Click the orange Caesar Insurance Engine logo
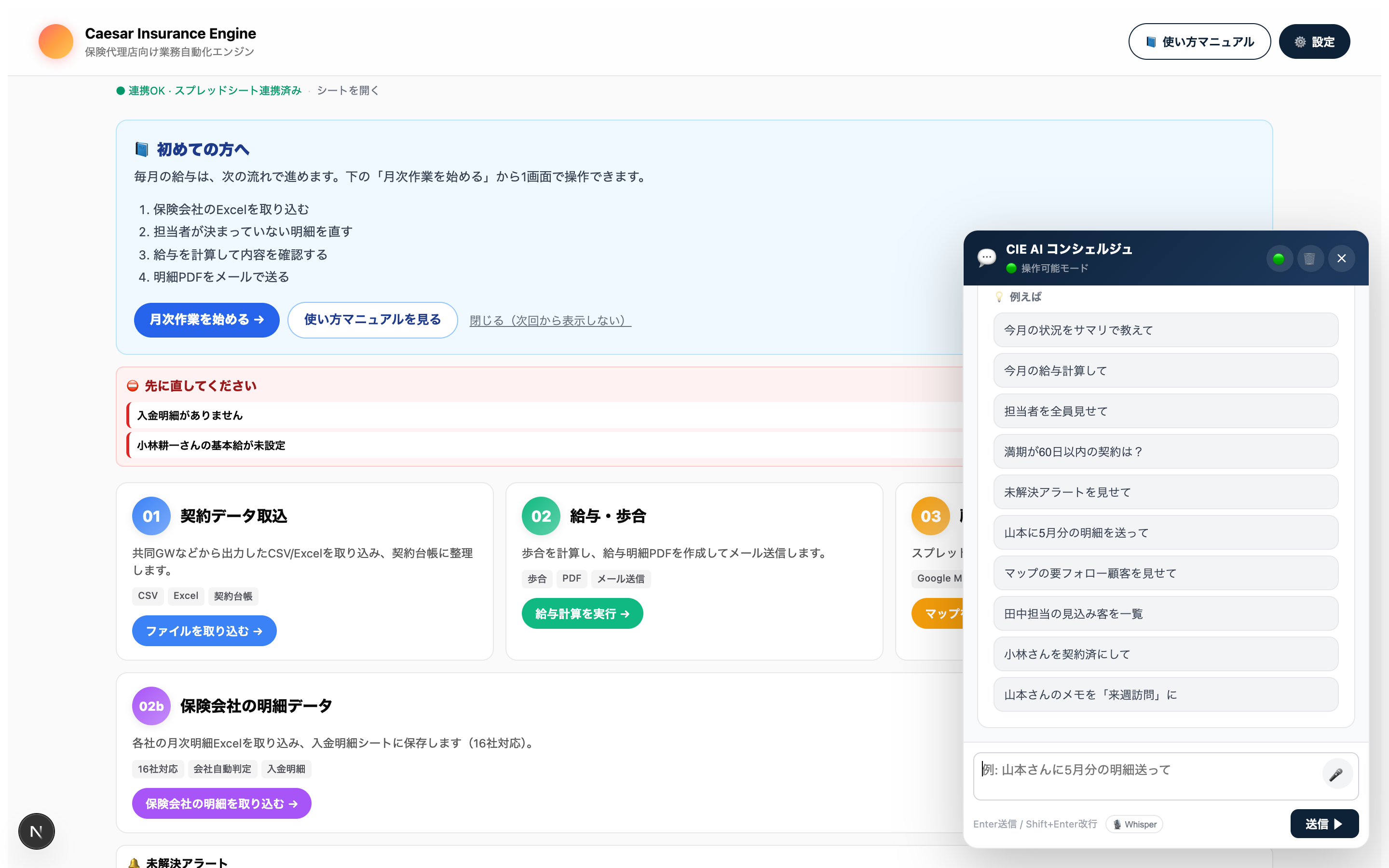This screenshot has width=1389, height=868. tap(55, 41)
